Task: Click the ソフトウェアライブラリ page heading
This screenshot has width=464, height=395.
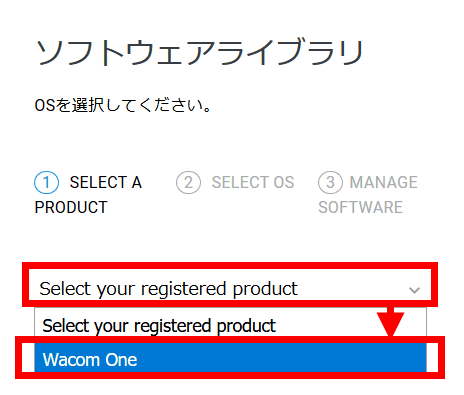Action: pos(199,53)
